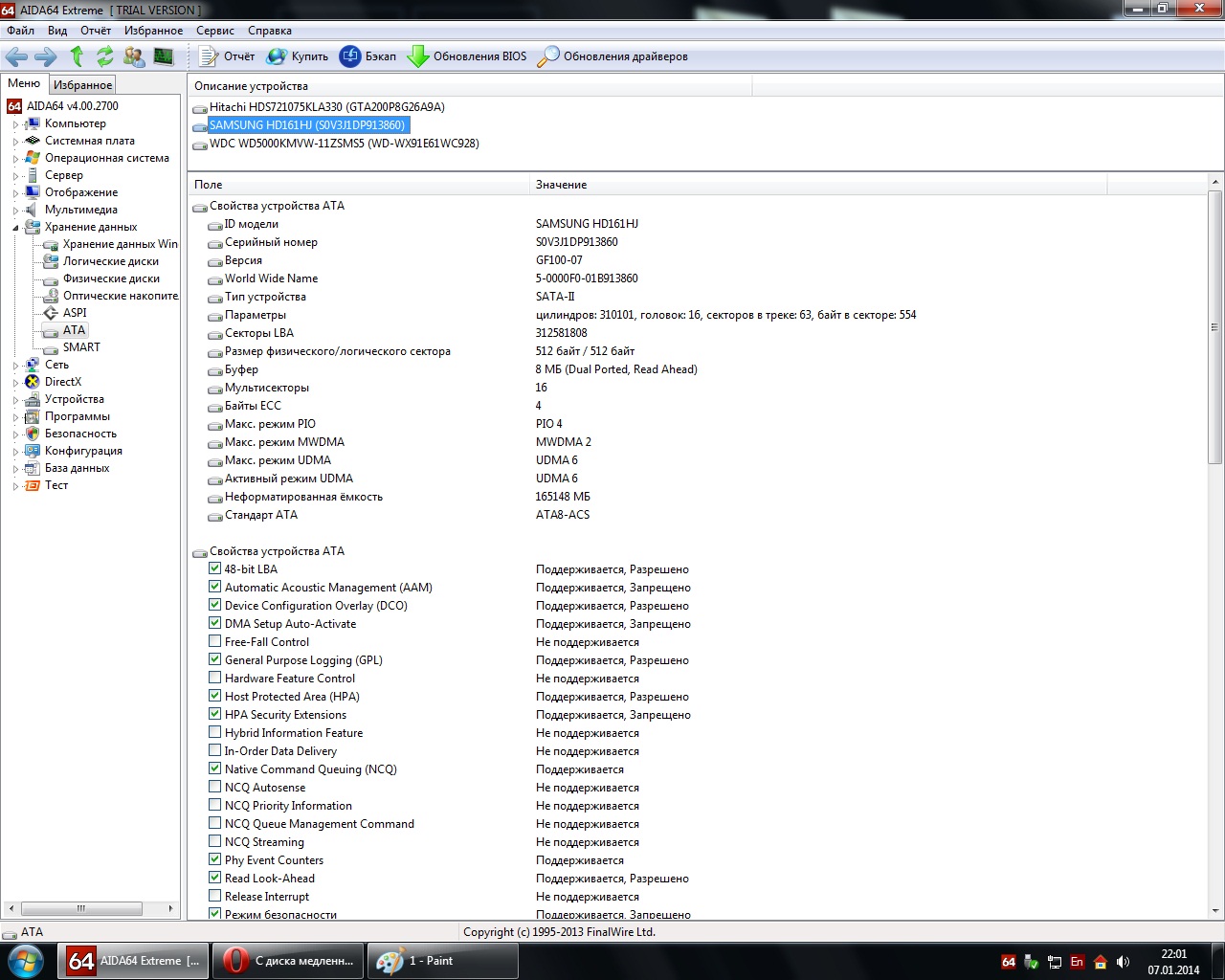Click safely remove hardware tray icon

coord(1031,962)
